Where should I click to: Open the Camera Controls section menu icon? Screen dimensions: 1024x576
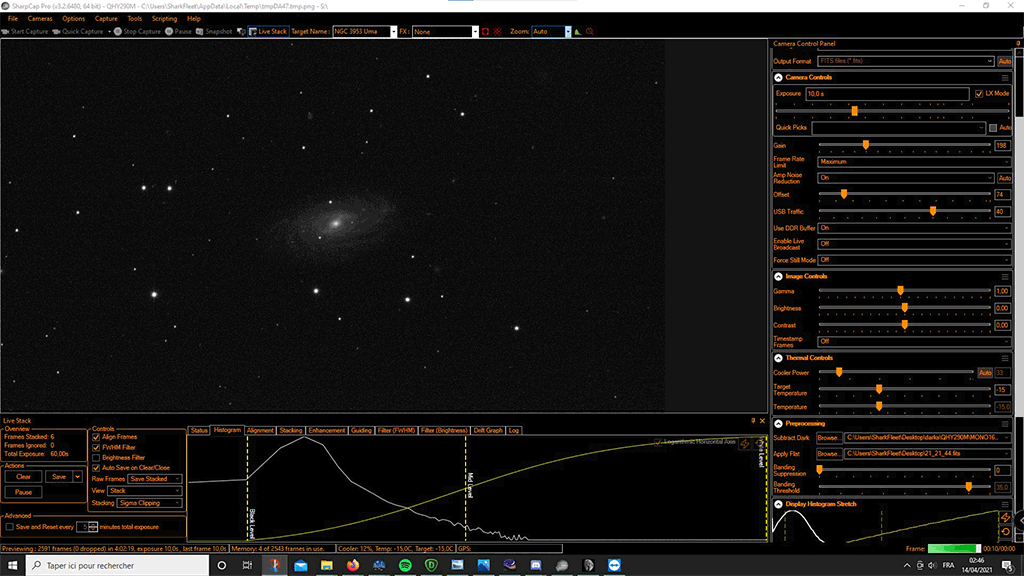(x=1005, y=77)
